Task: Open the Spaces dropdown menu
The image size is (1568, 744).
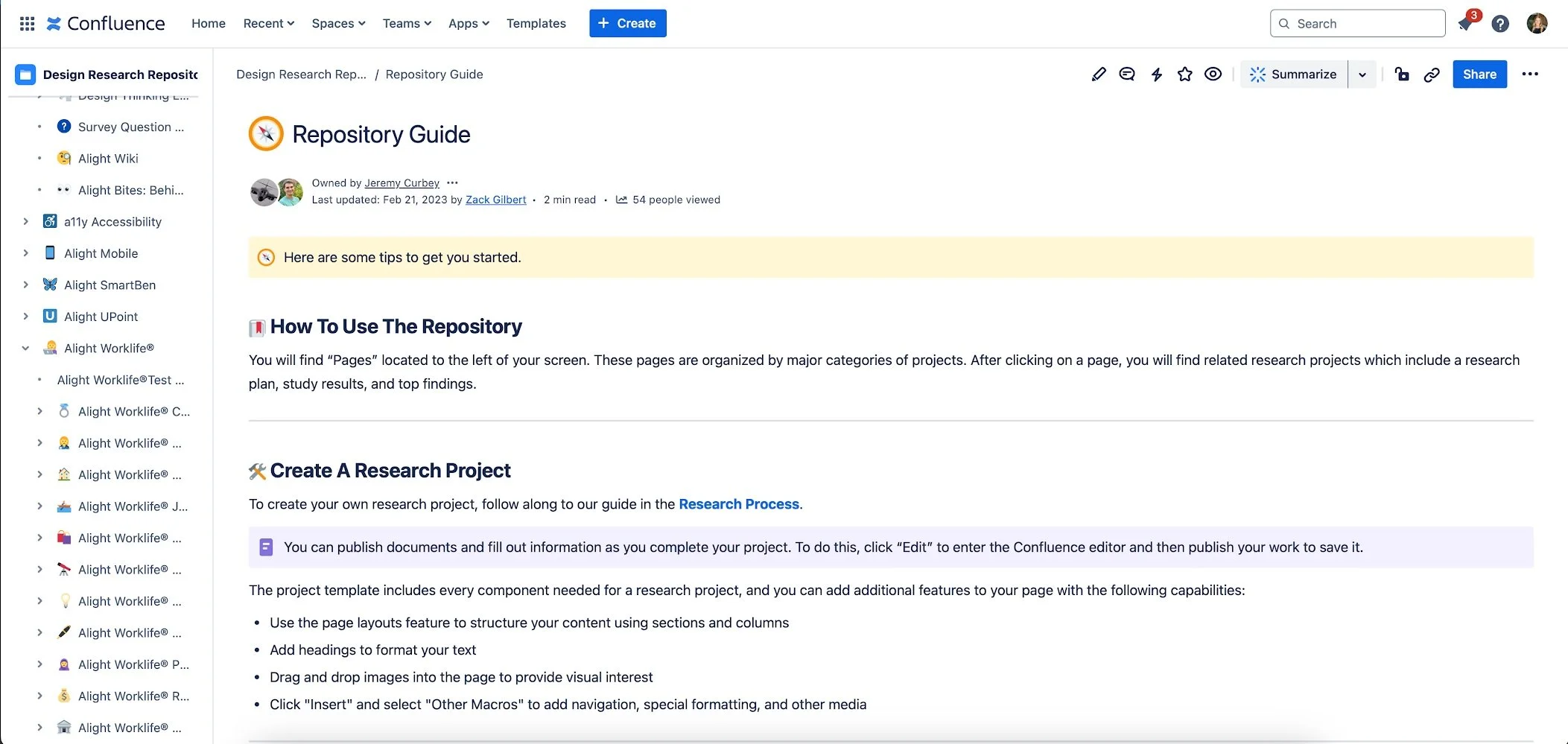Action: 338,24
